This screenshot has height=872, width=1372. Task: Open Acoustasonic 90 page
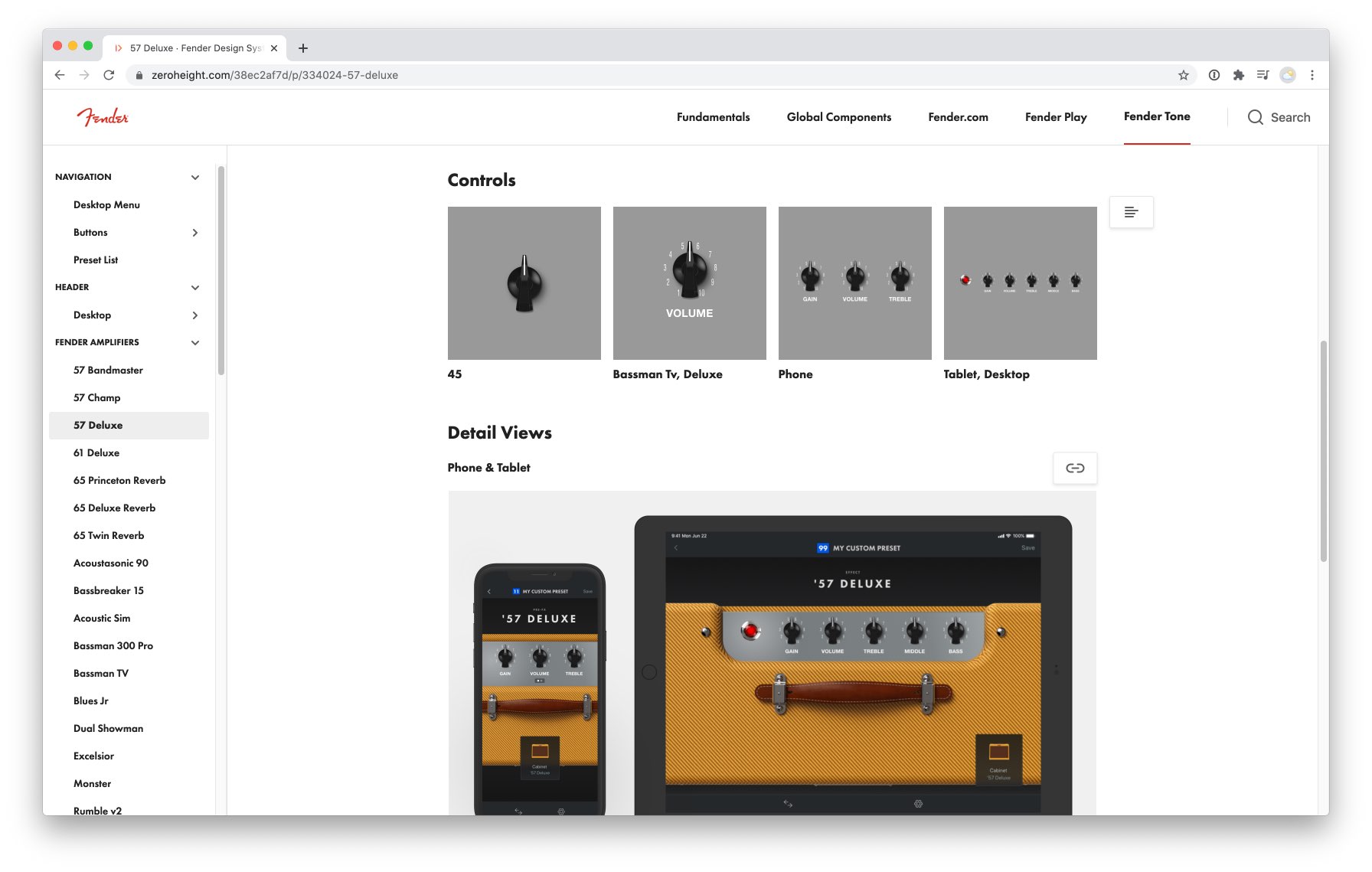tap(111, 563)
